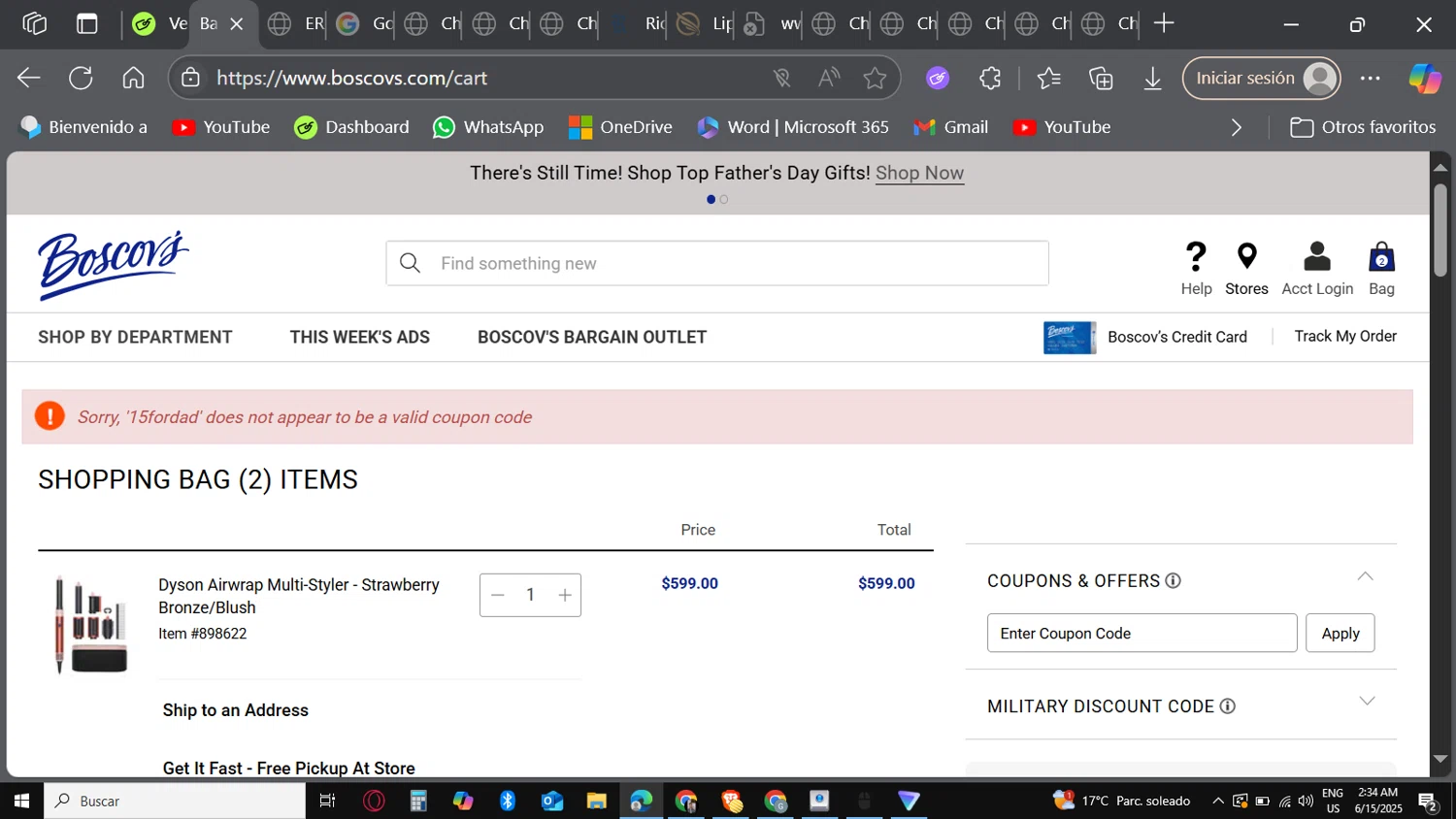
Task: Click the Enter Coupon Code field
Action: (x=1142, y=633)
